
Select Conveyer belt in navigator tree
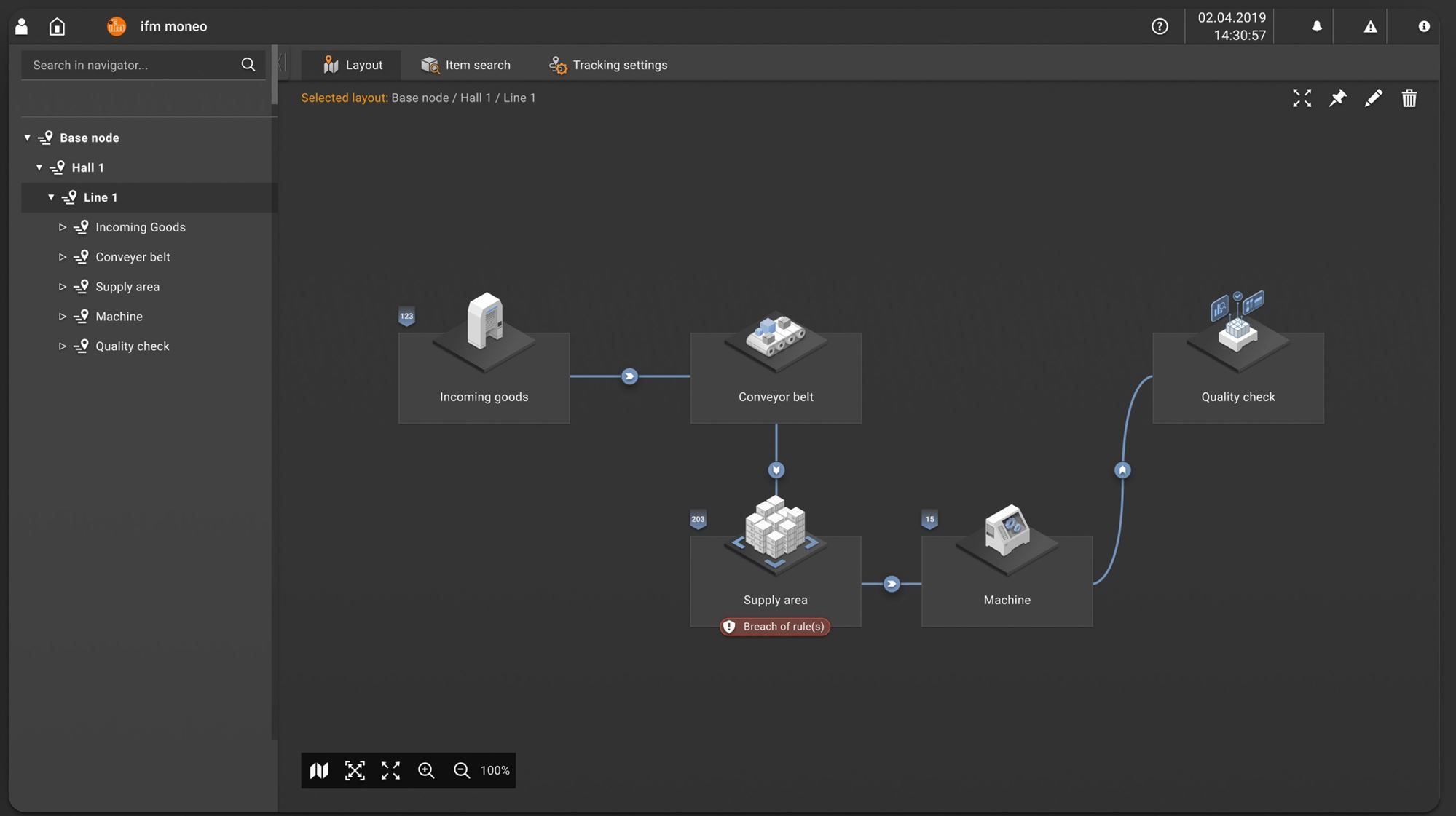(x=133, y=257)
